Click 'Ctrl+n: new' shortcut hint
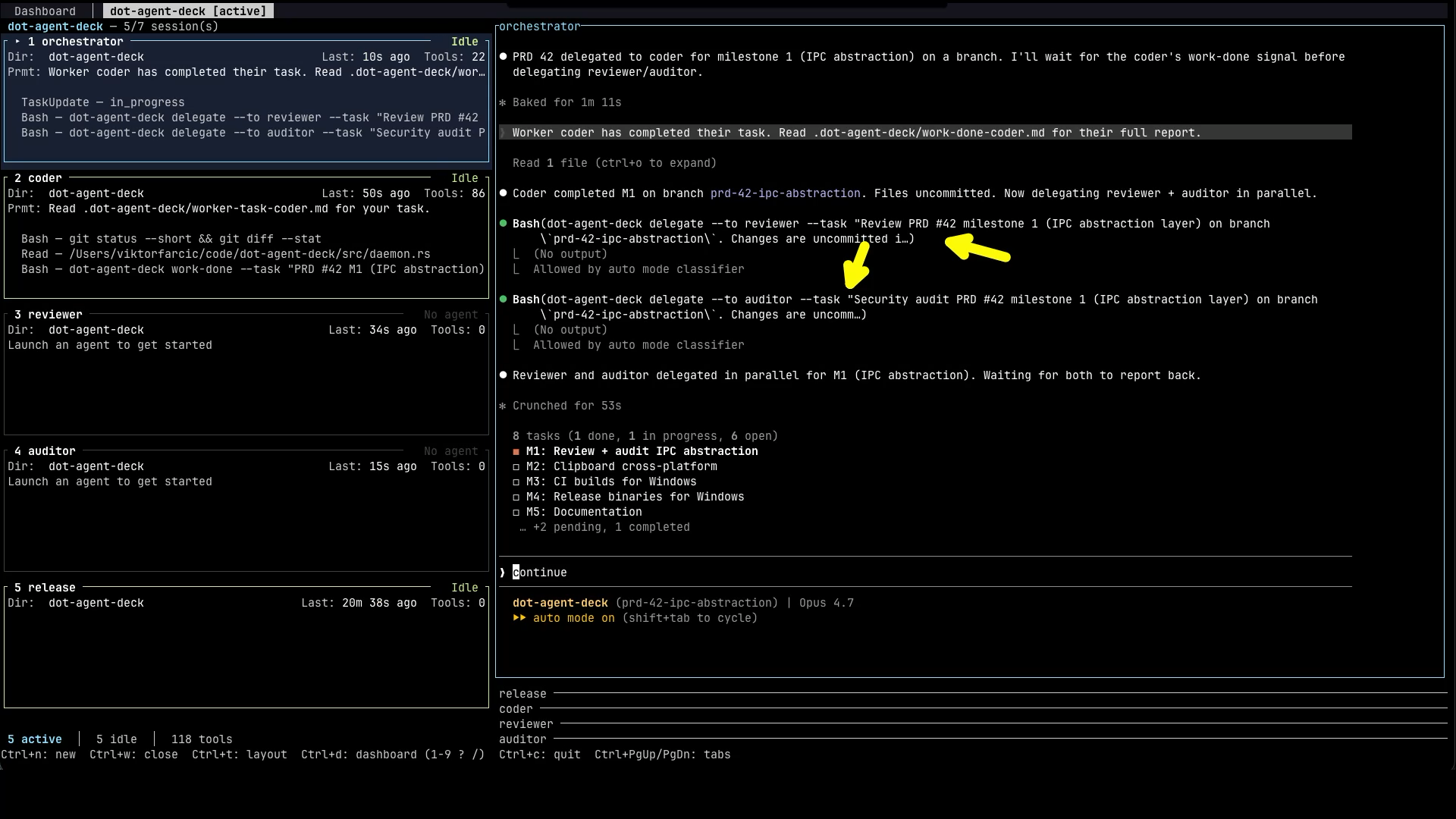This screenshot has height=819, width=1456. (39, 755)
